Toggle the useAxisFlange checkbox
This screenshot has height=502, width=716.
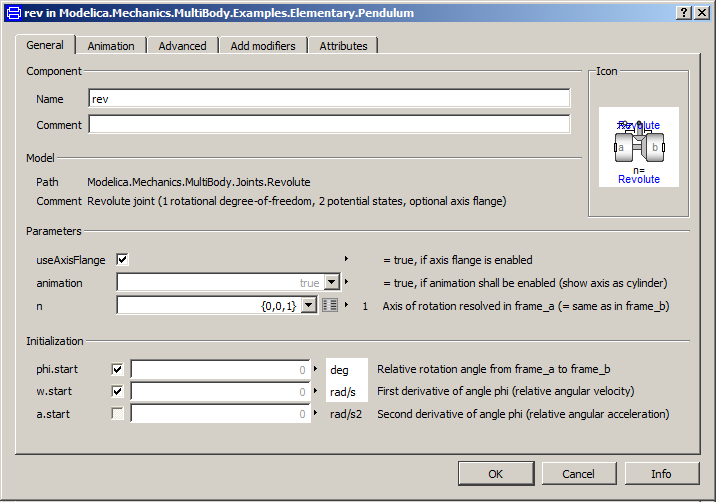[x=123, y=260]
